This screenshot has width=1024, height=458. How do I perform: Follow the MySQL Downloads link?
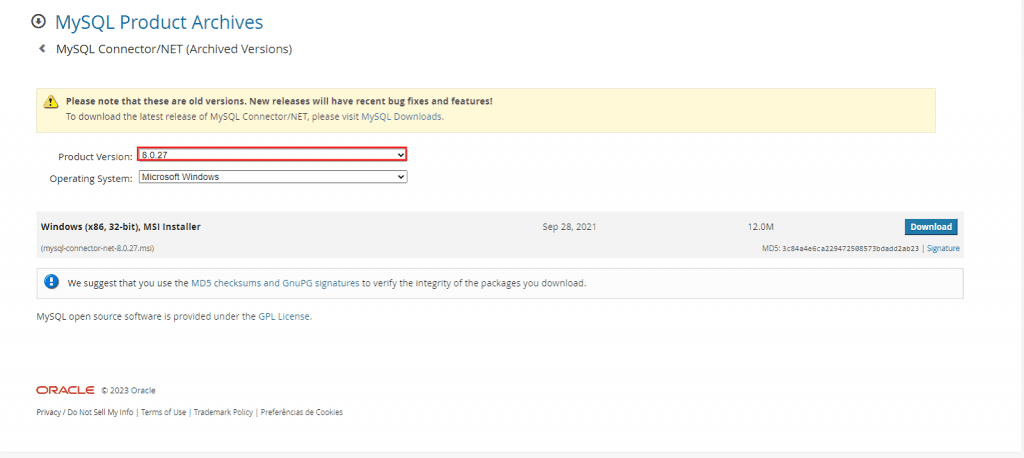pos(401,116)
